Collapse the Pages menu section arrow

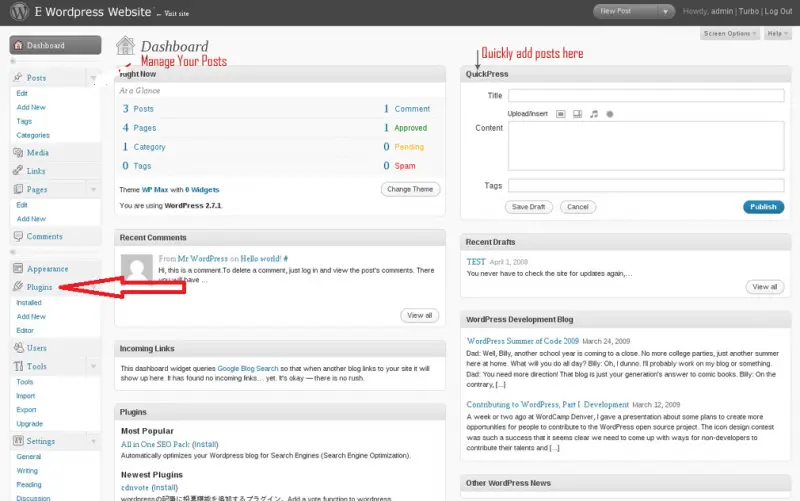click(x=93, y=189)
